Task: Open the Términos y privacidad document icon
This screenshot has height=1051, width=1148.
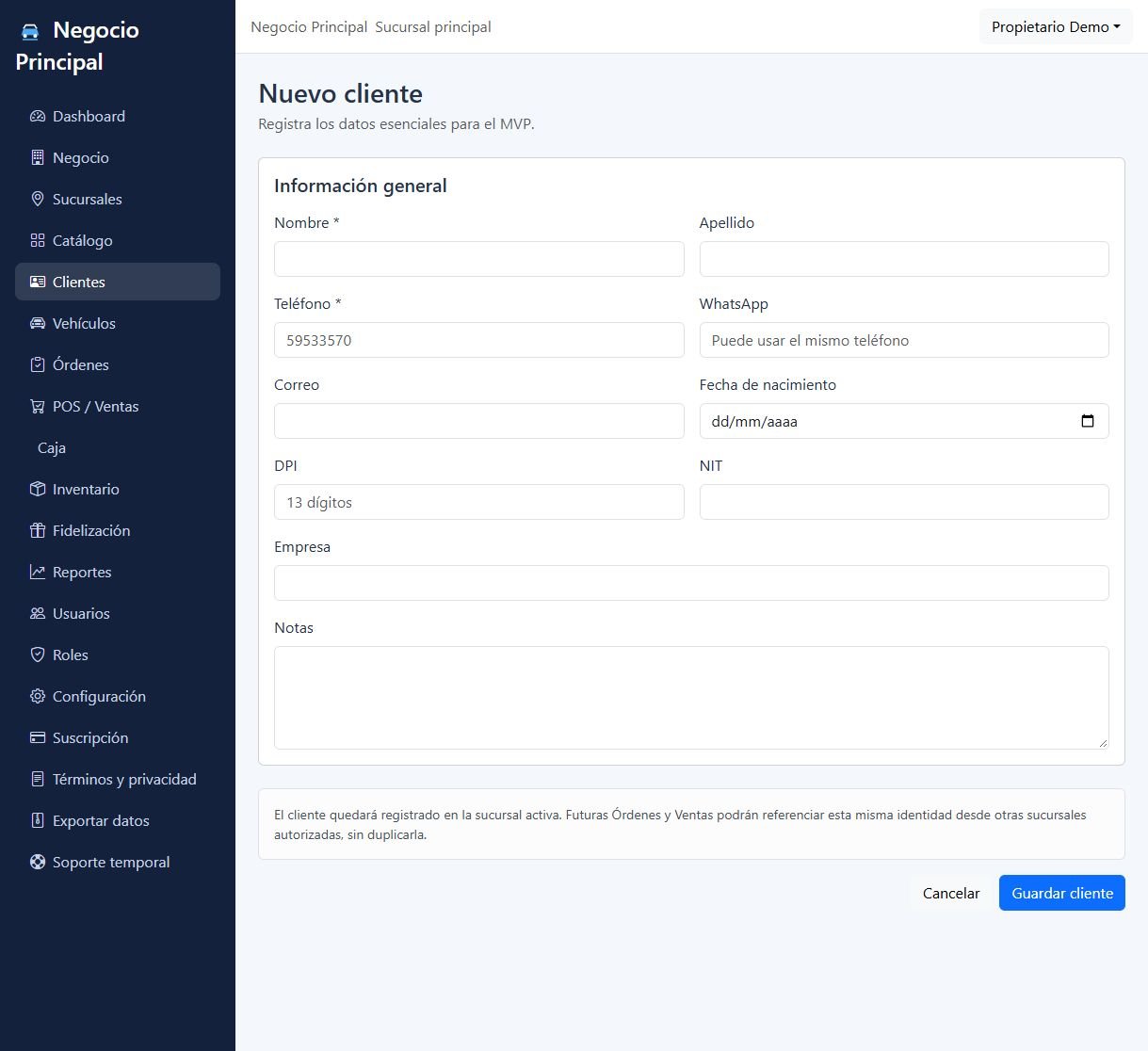Action: click(38, 780)
